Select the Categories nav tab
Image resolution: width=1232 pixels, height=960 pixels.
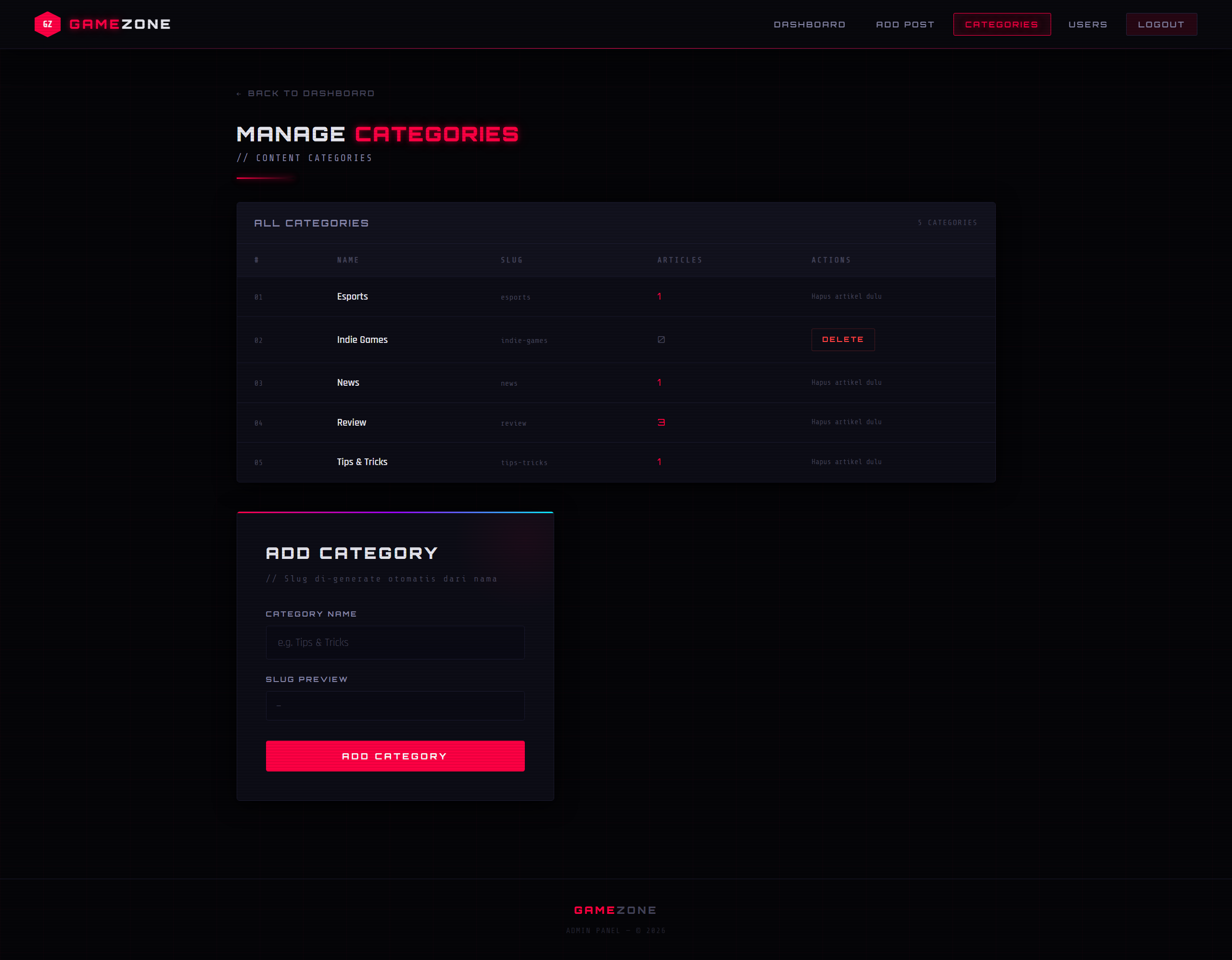(x=1002, y=24)
